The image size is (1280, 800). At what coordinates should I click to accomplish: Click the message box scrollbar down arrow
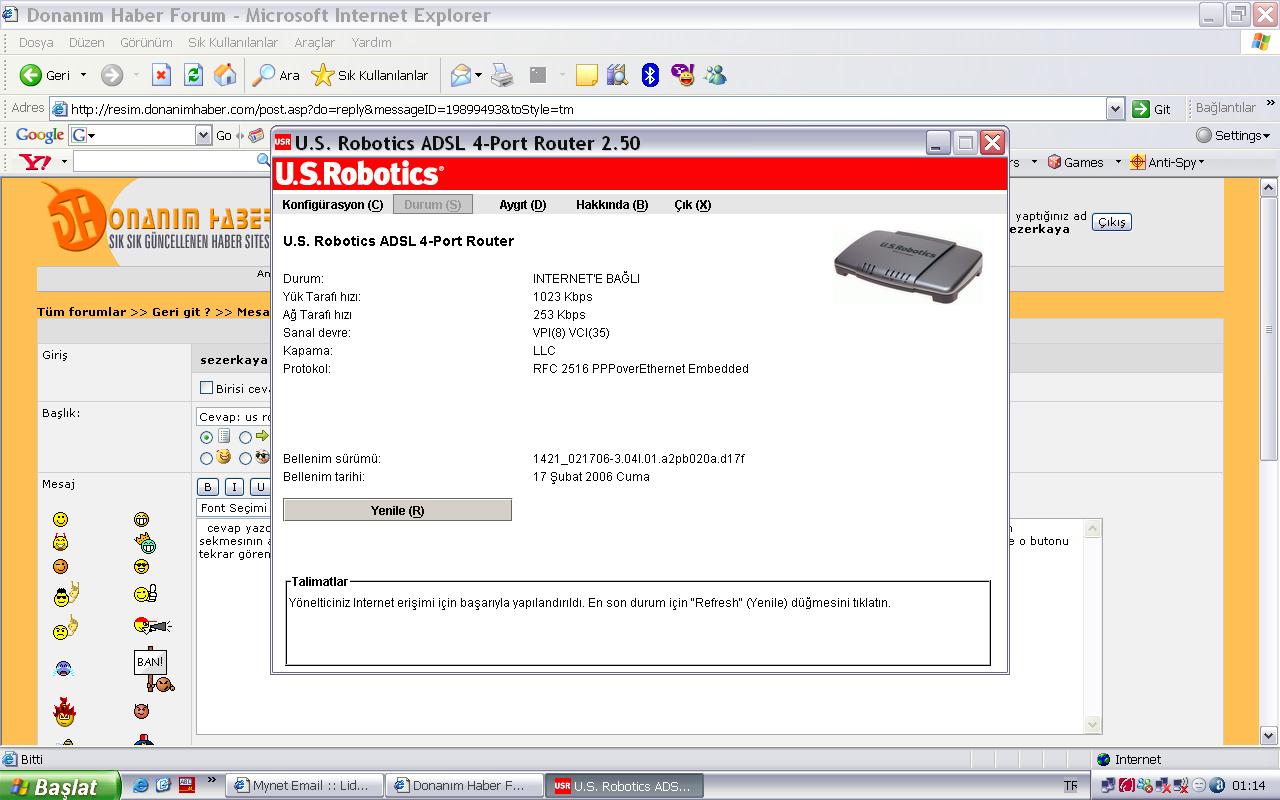tap(1093, 725)
